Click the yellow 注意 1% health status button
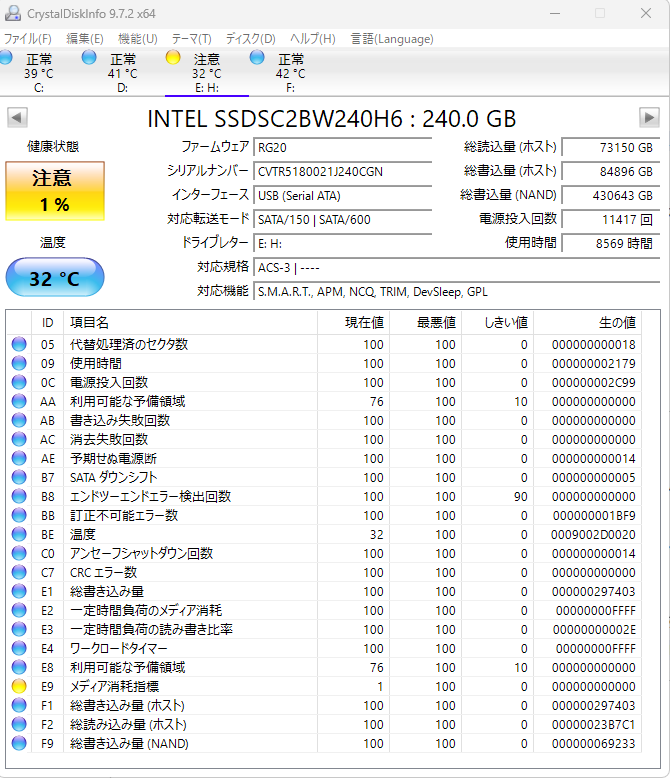The width and height of the screenshot is (670, 778). pyautogui.click(x=55, y=191)
